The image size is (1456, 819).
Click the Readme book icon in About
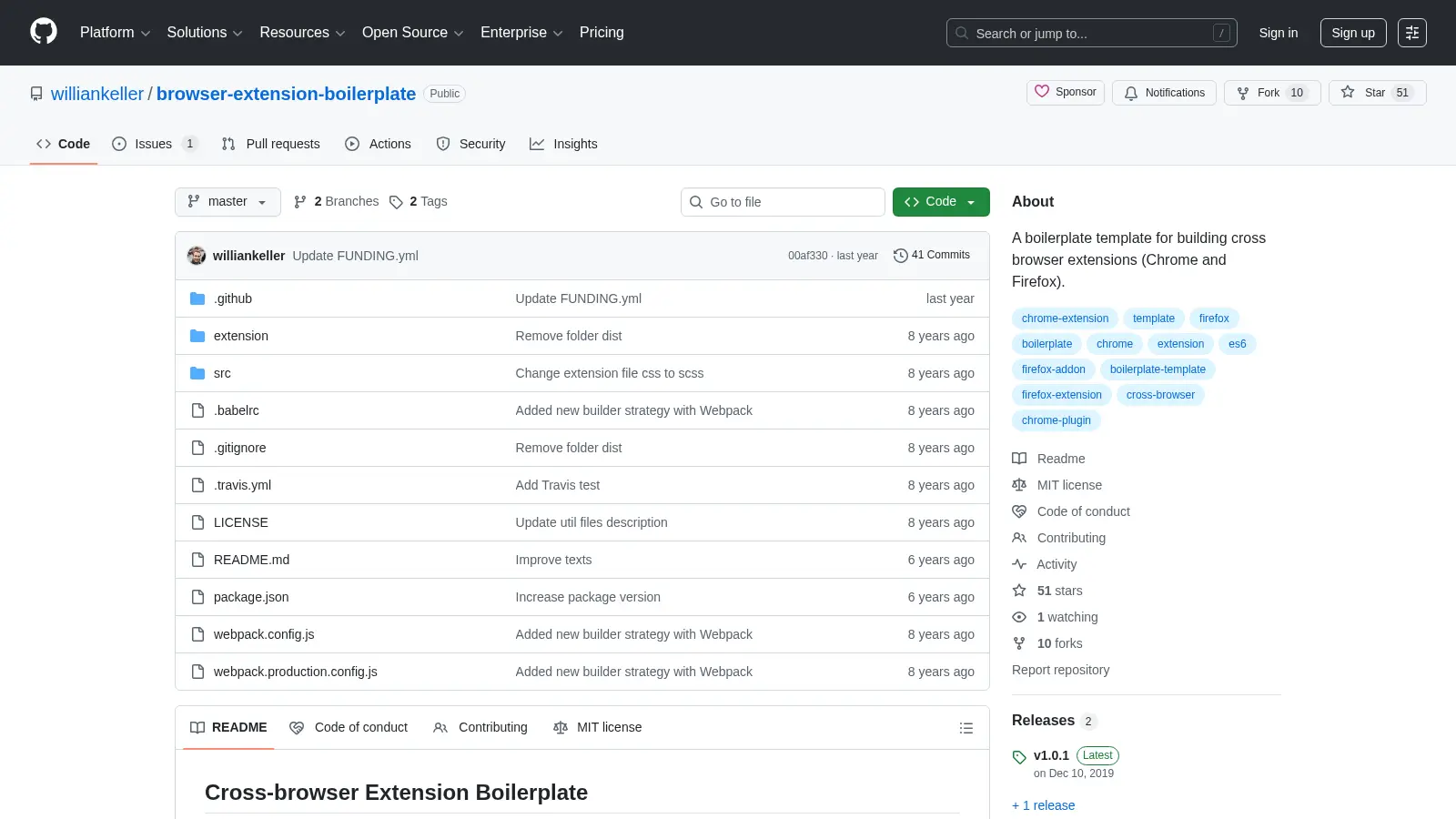(x=1019, y=459)
